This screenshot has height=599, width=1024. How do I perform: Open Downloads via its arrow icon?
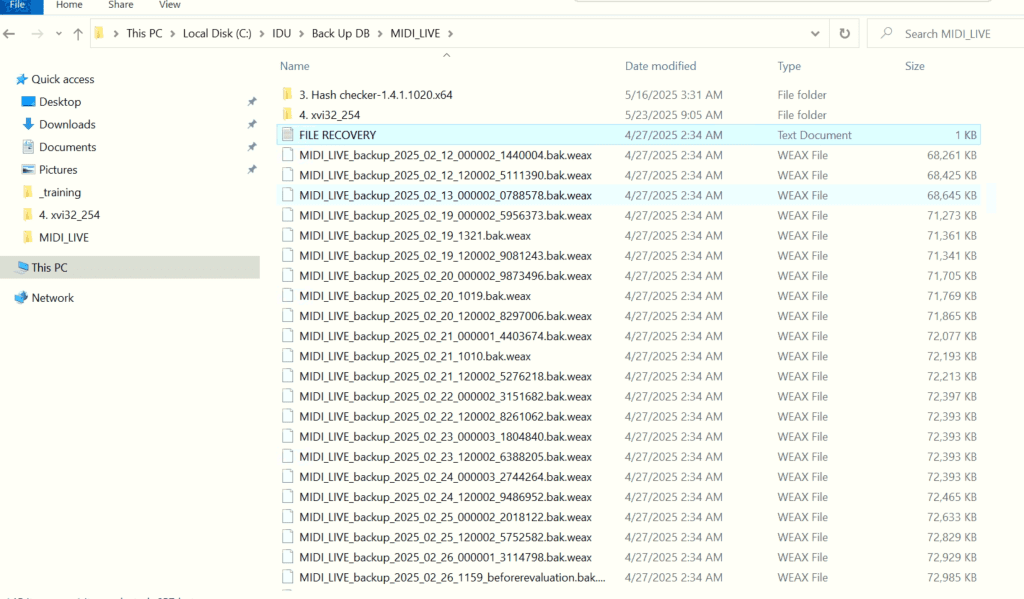28,124
